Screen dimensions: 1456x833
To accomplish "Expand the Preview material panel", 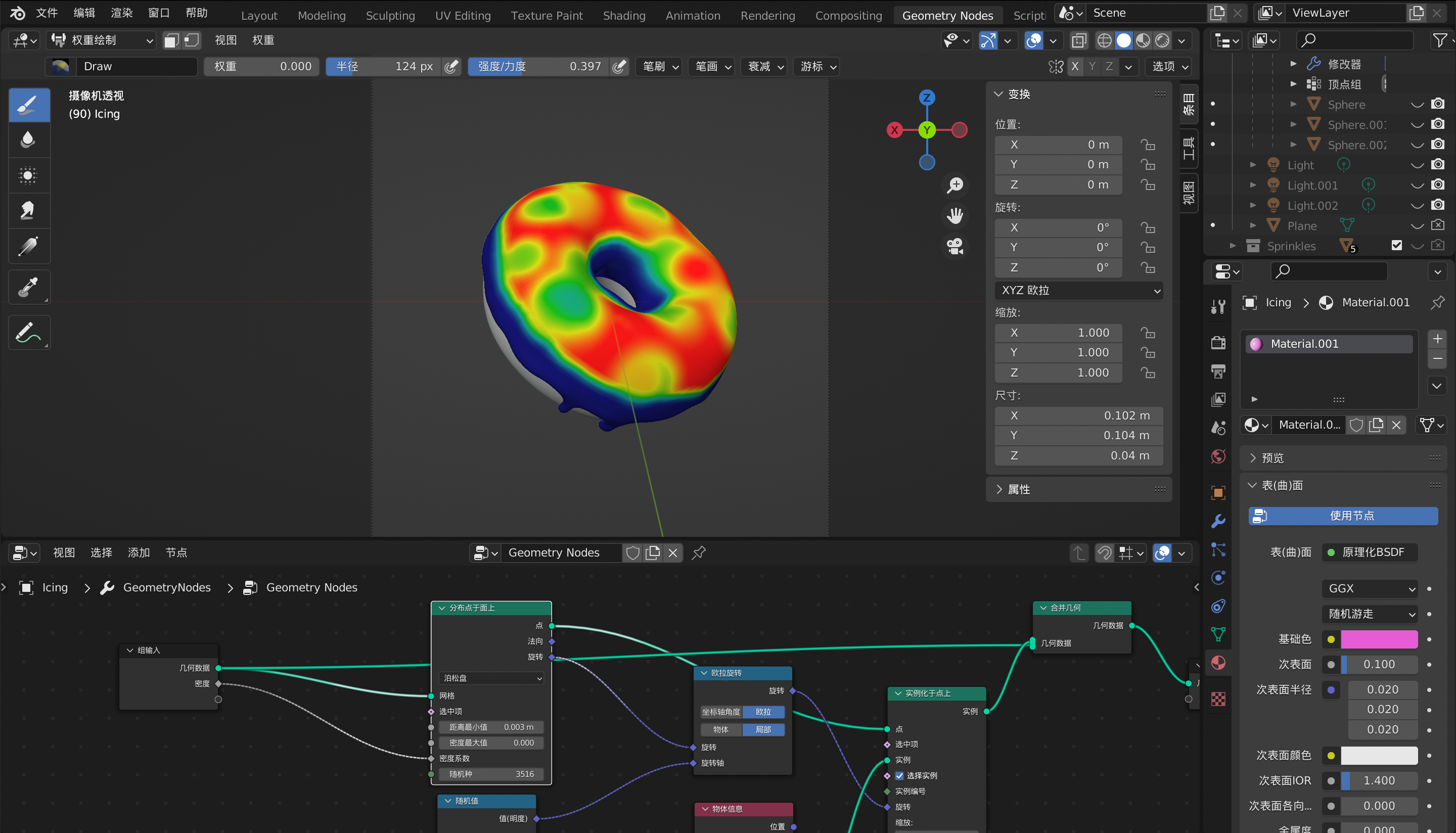I will (1272, 457).
